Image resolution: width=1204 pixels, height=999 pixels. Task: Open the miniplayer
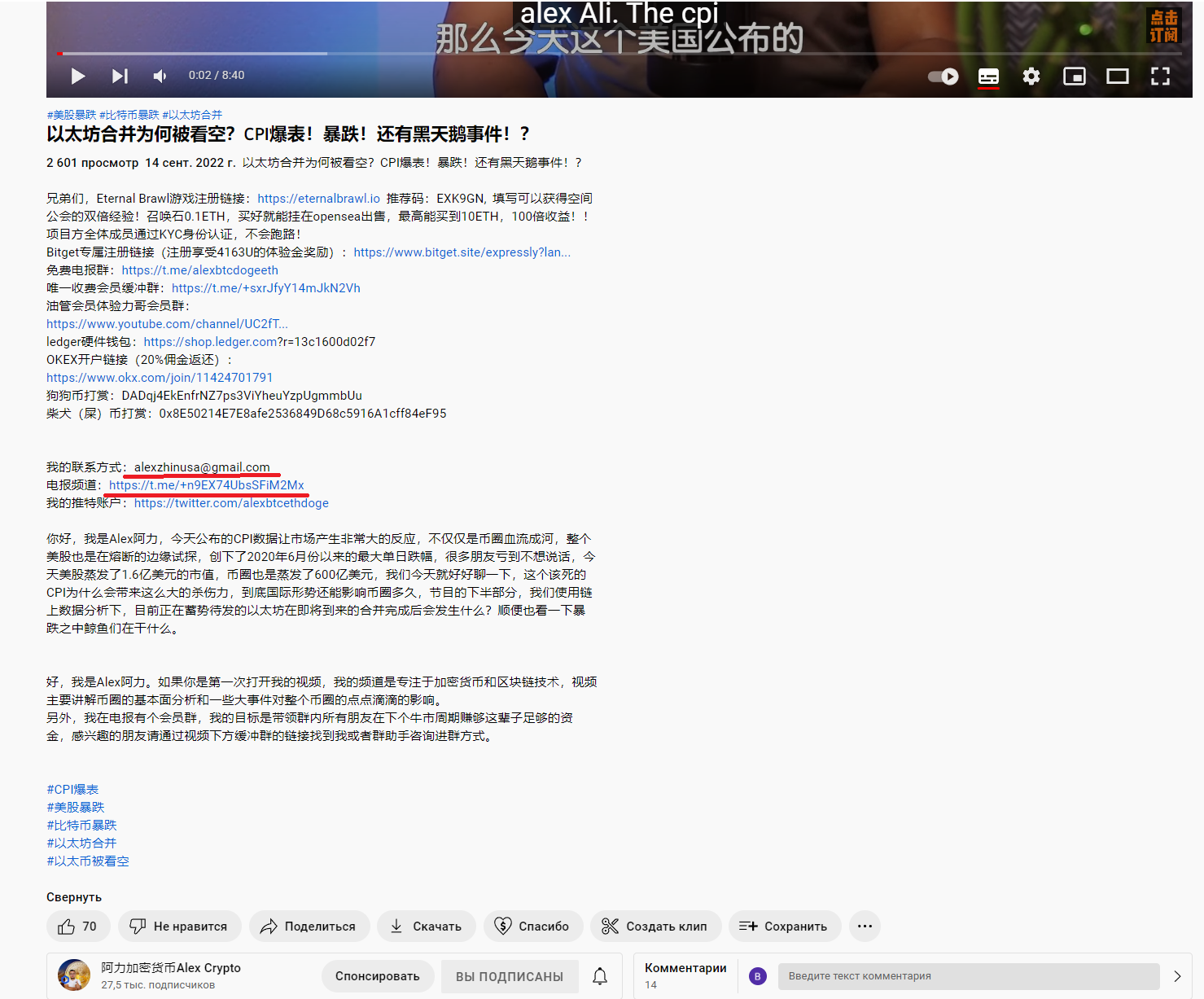tap(1075, 77)
